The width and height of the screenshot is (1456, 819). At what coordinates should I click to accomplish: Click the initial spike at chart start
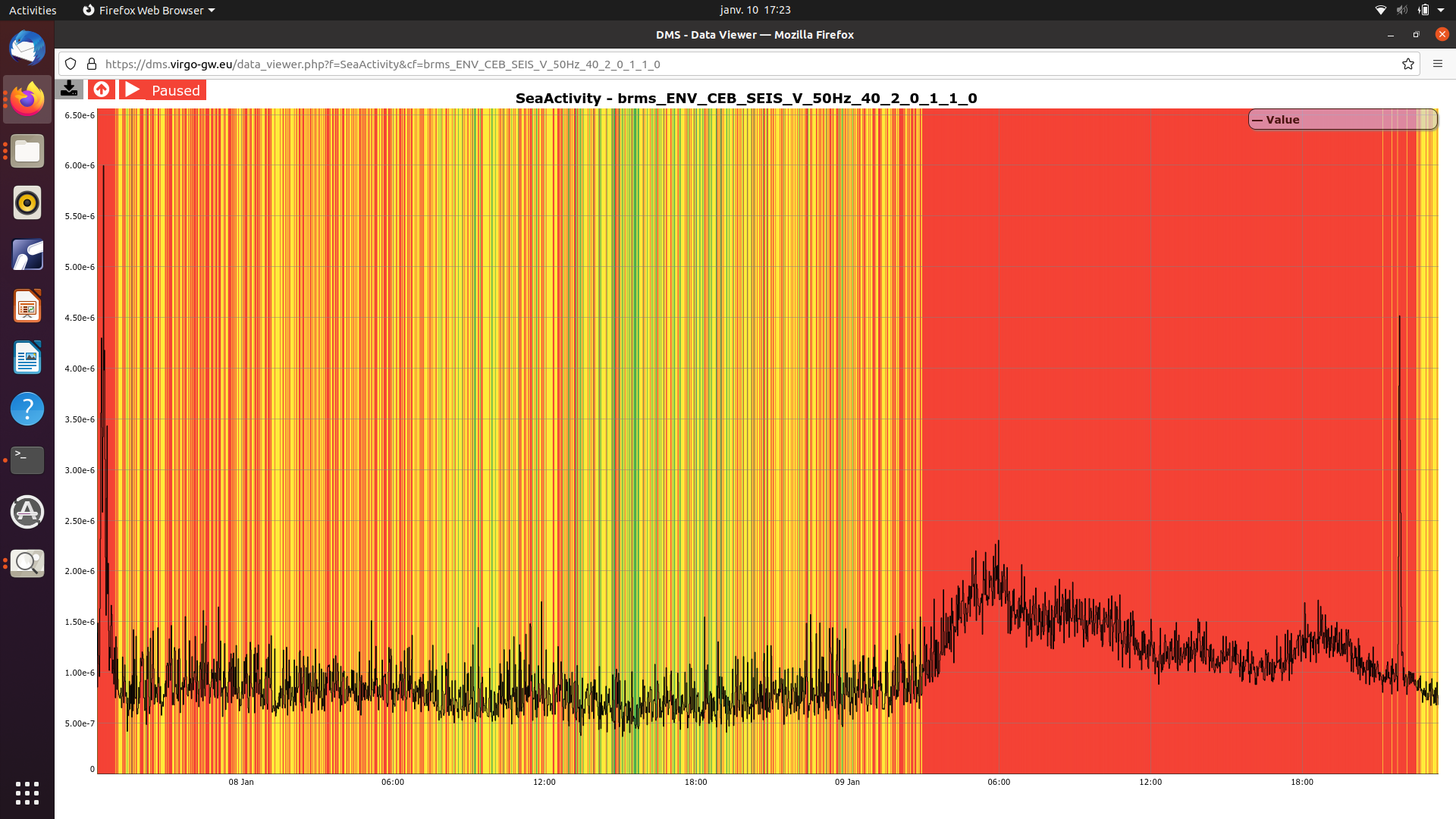(103, 379)
